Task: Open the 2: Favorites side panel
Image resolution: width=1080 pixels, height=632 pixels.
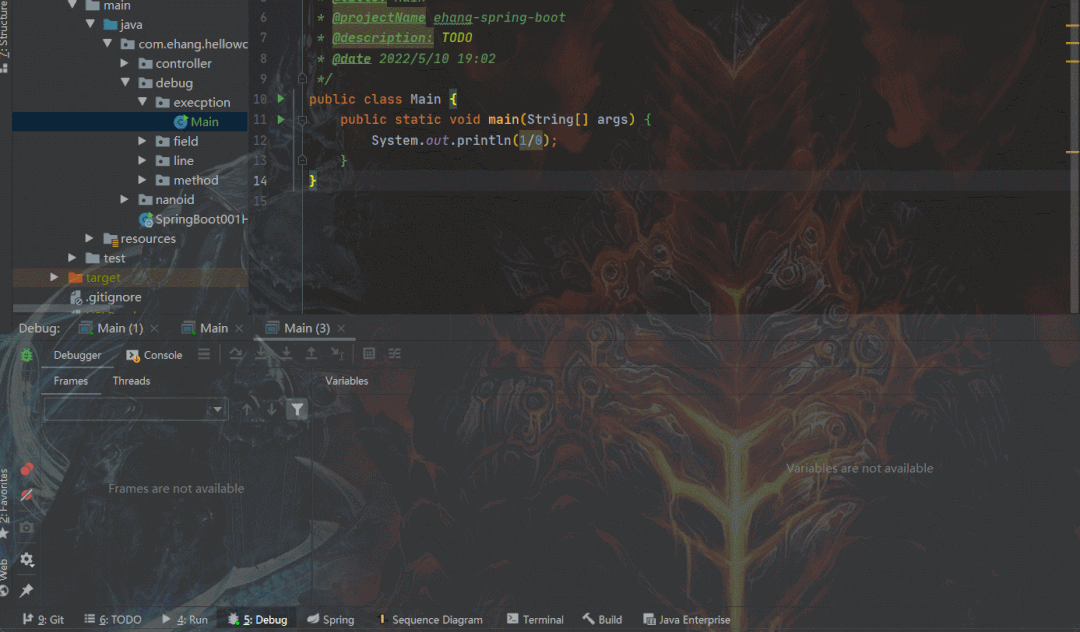Action: click(5, 503)
